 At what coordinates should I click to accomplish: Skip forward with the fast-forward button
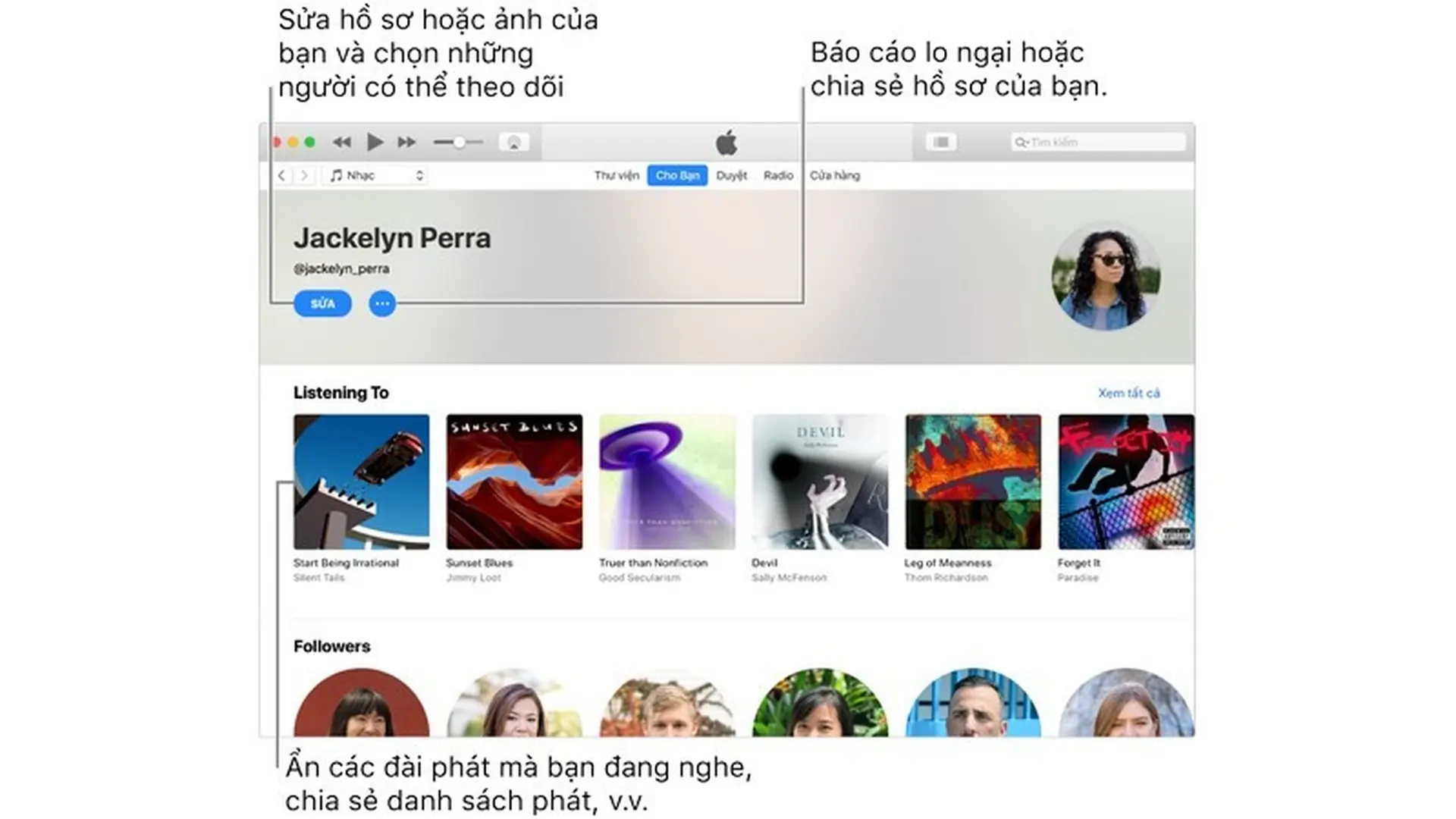click(406, 142)
